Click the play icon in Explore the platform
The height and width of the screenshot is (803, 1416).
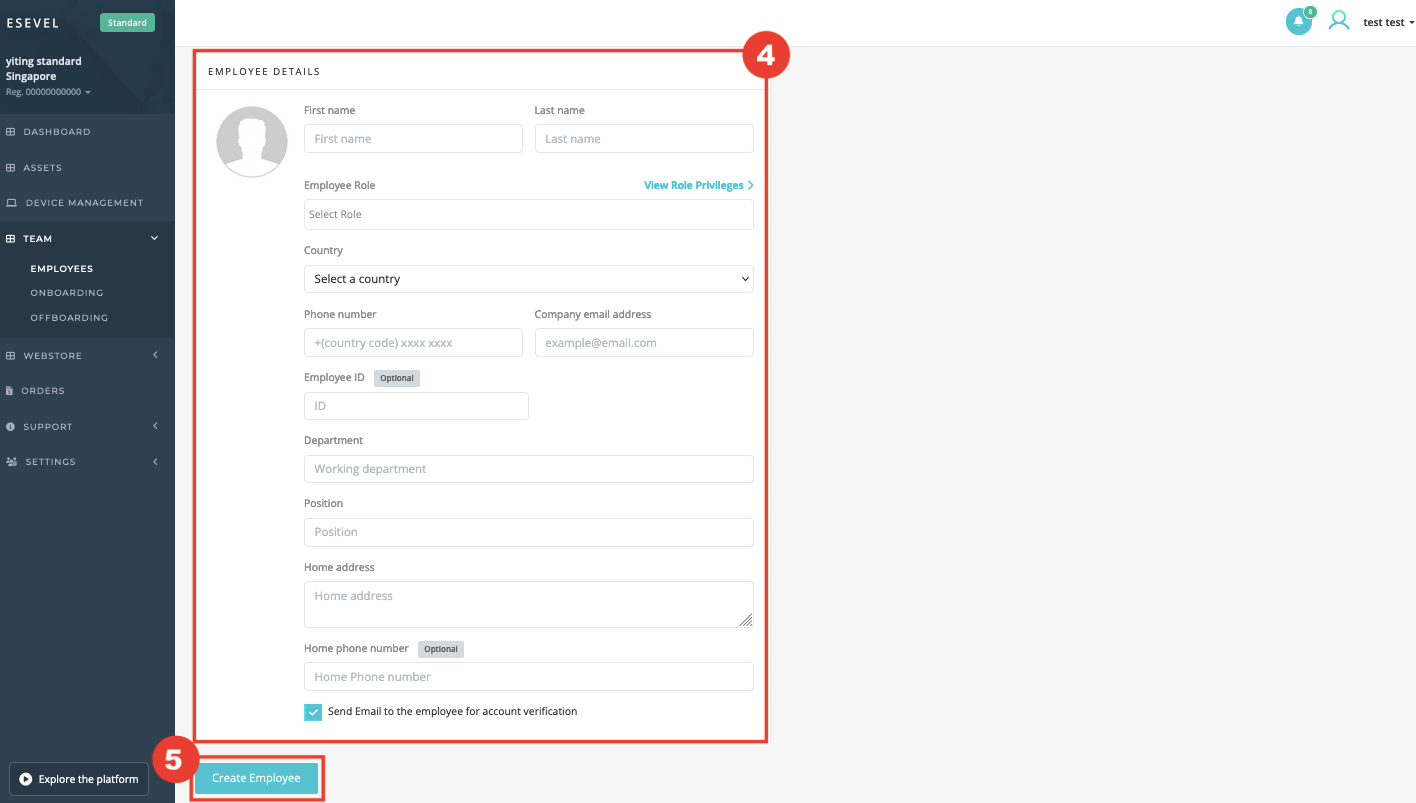pos(26,779)
